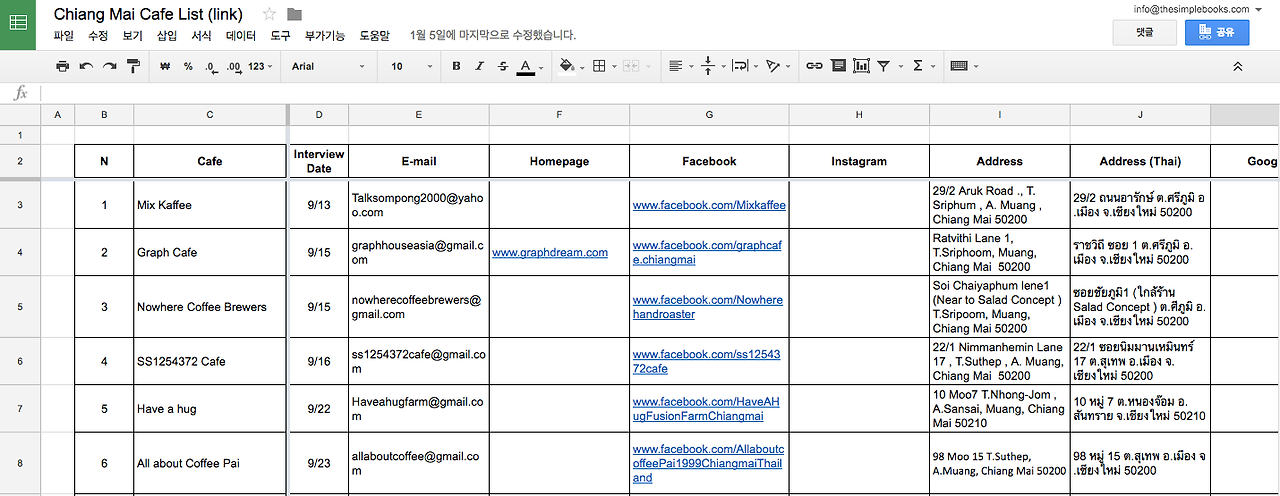The image size is (1280, 496).
Task: Open Graph Cafe facebook link
Action: coord(707,253)
